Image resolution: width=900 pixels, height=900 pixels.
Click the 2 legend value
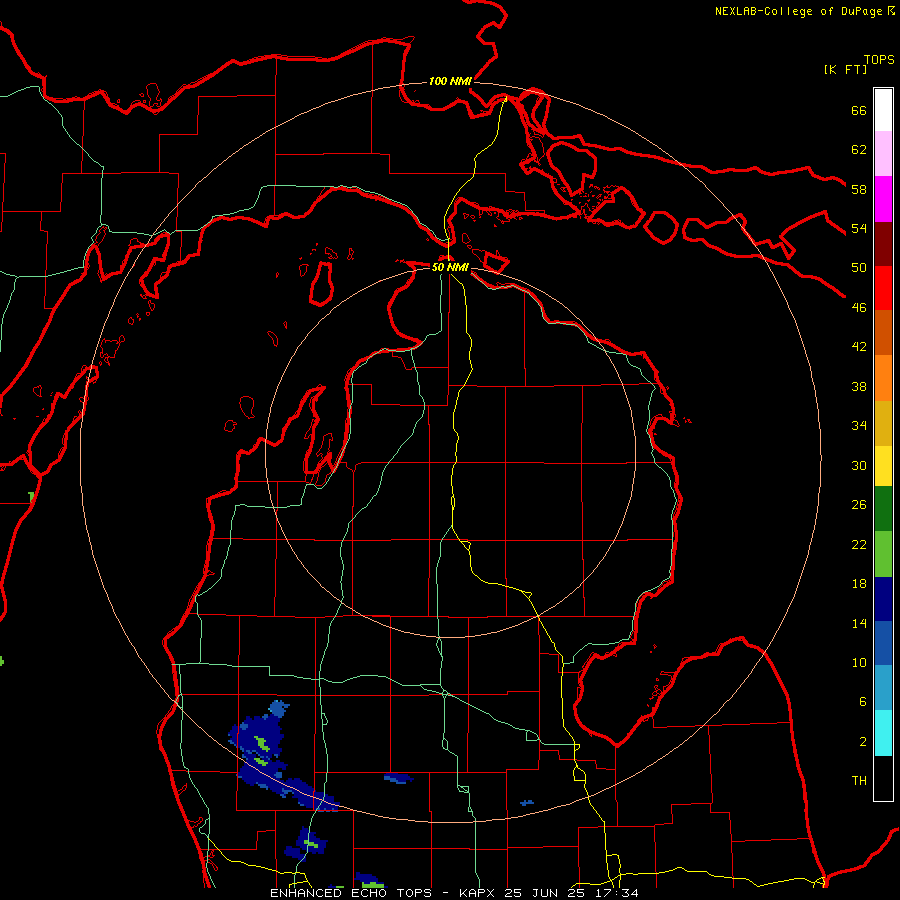click(863, 742)
